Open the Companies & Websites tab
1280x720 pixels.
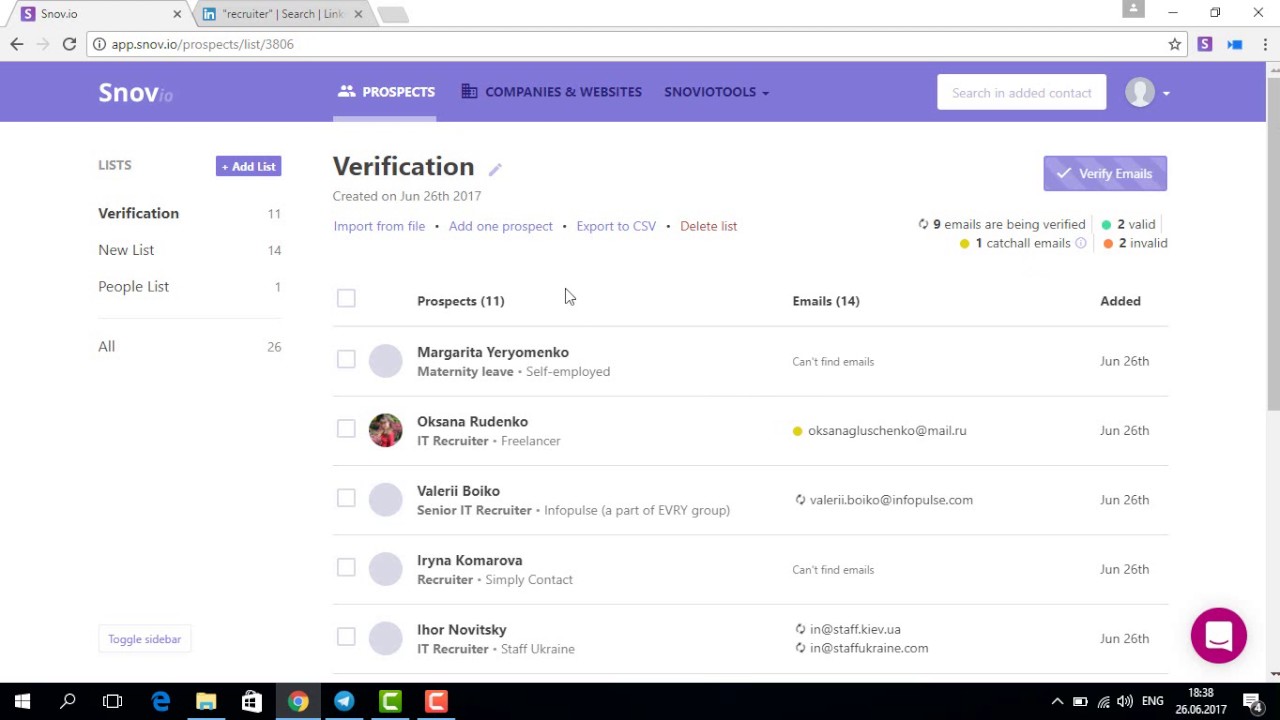point(551,92)
